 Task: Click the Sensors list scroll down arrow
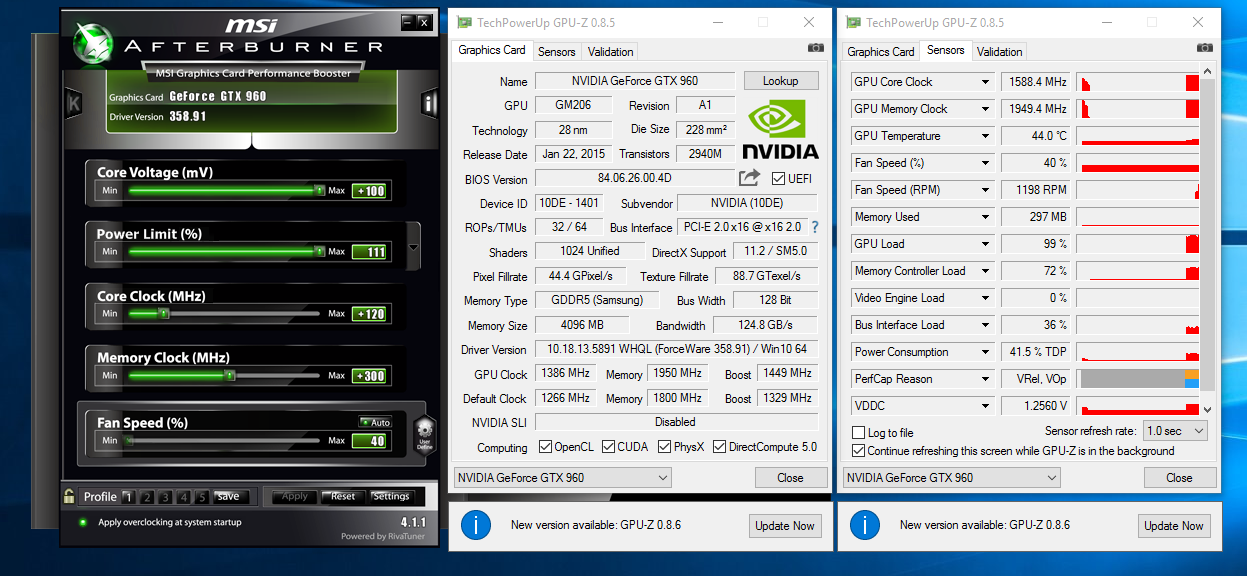coord(1207,409)
